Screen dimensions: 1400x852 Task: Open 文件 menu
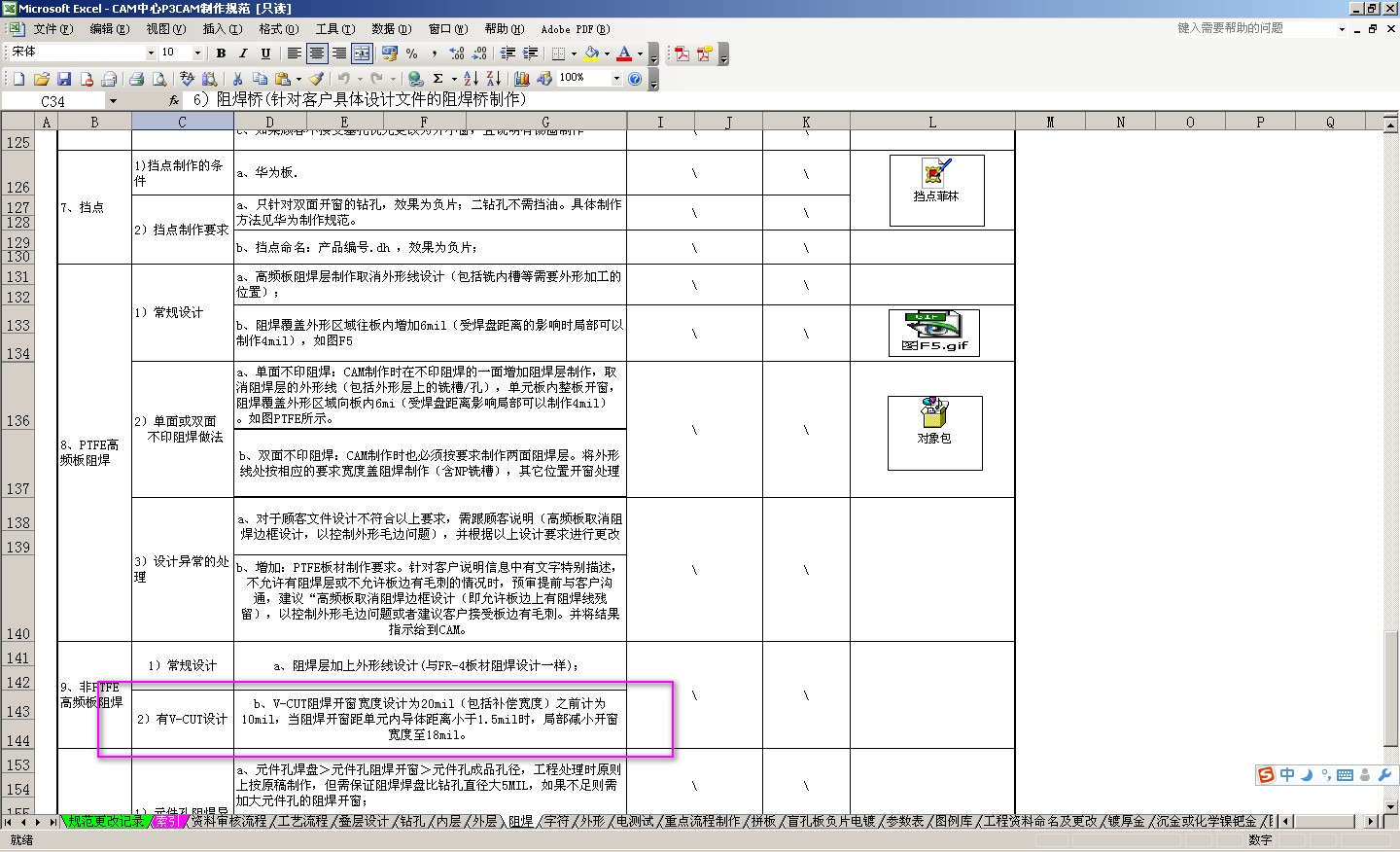[52, 29]
